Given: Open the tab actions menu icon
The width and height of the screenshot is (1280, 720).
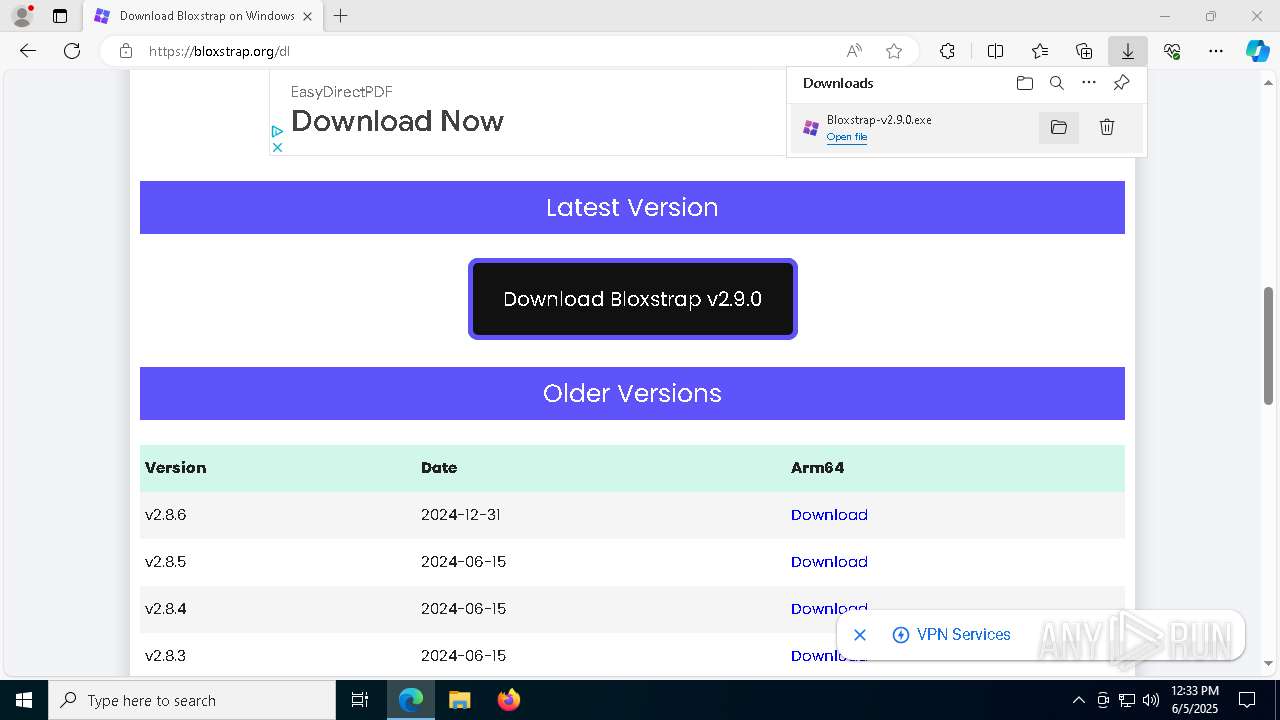Looking at the screenshot, I should click(60, 16).
